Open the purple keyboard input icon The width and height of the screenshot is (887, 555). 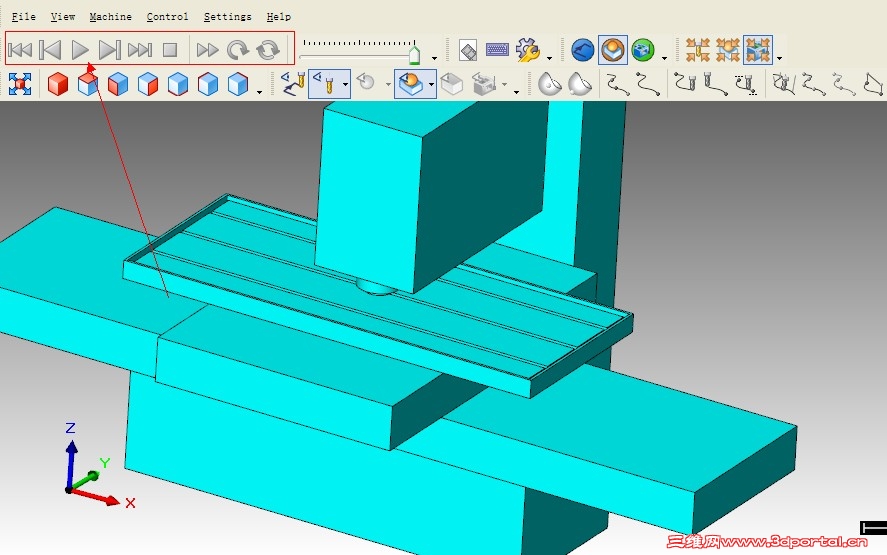coord(497,50)
